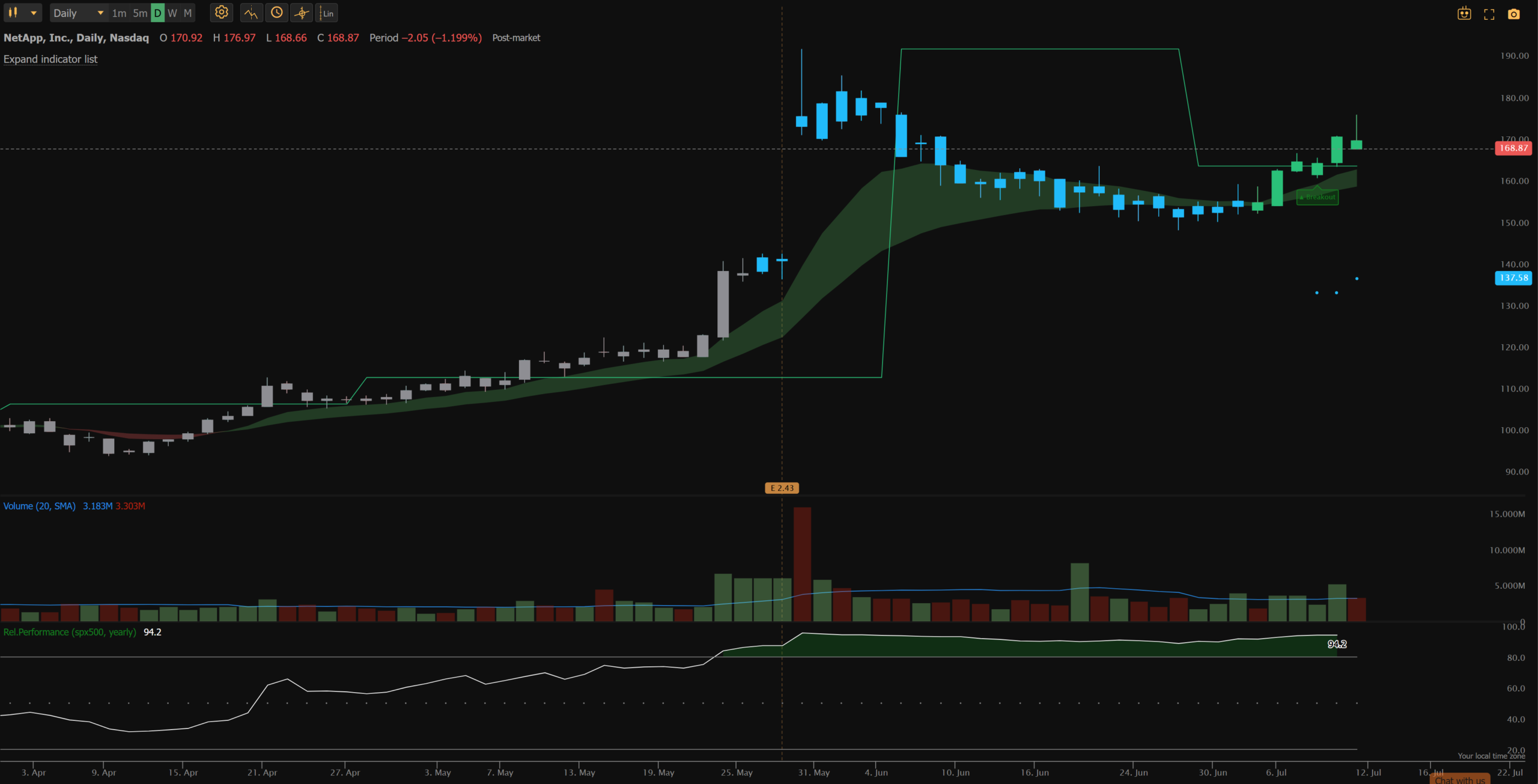The width and height of the screenshot is (1538, 784).
Task: Switch to the M monthly timeframe
Action: coord(188,13)
